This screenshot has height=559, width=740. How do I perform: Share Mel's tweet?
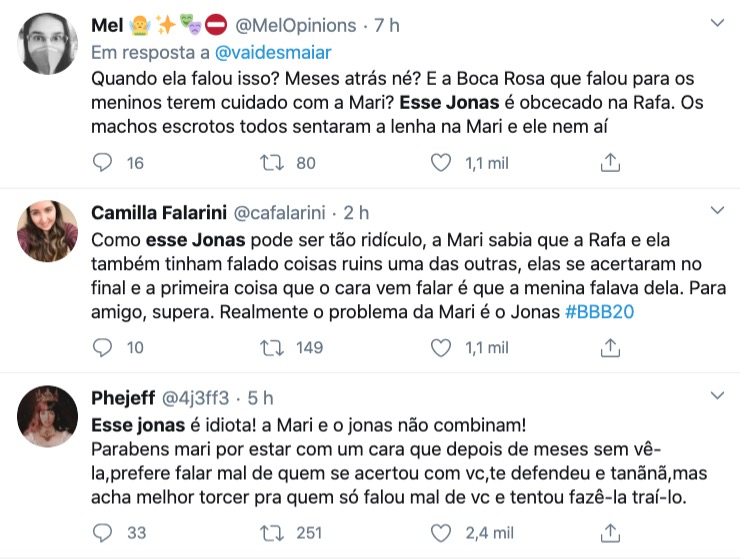pyautogui.click(x=610, y=162)
